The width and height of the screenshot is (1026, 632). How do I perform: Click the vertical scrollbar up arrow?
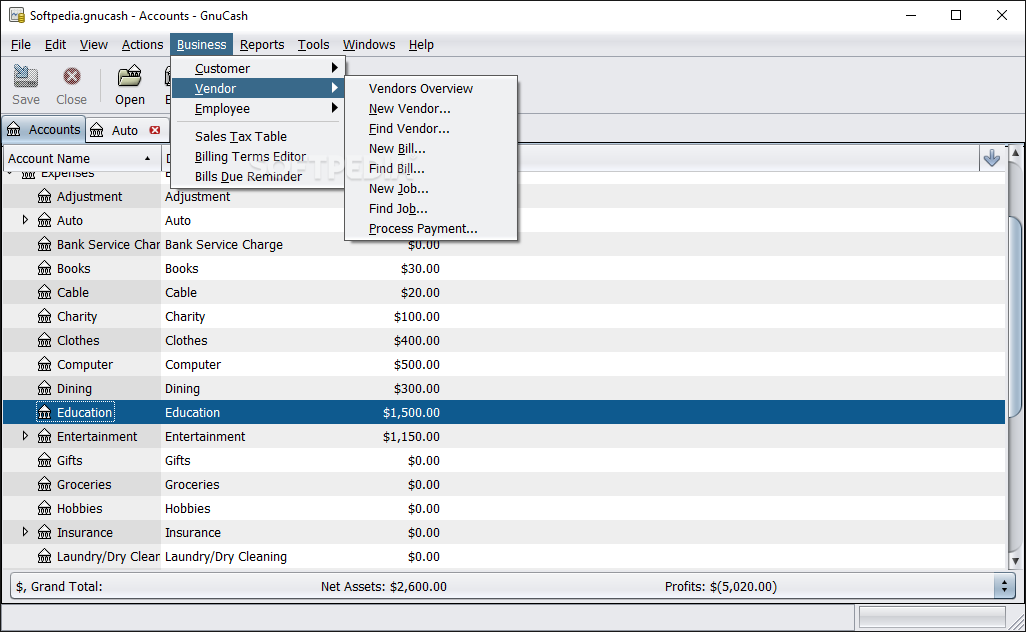coord(1015,153)
